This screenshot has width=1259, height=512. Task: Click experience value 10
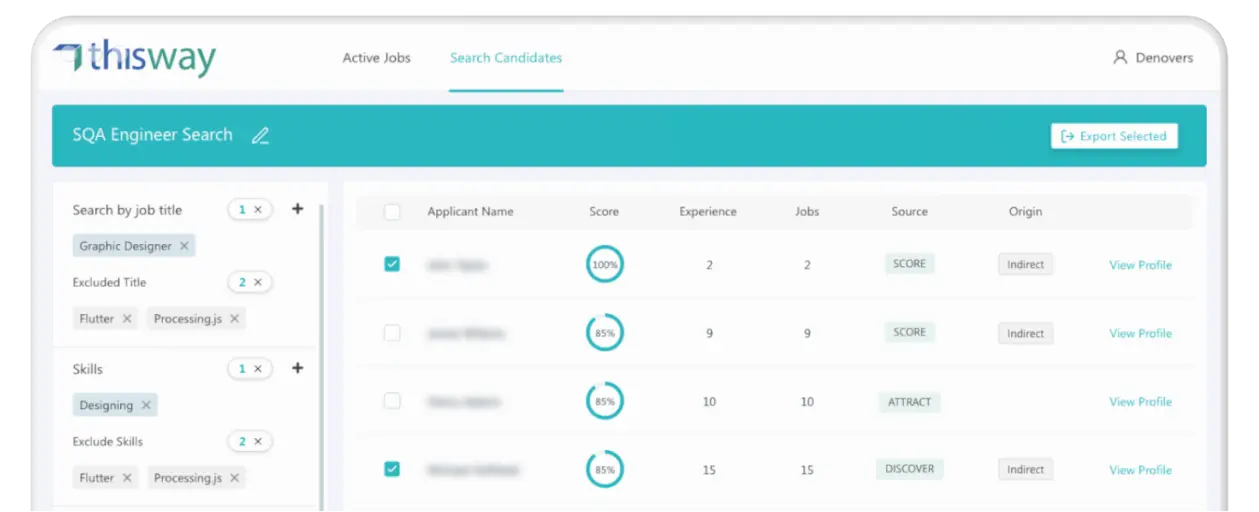(x=709, y=402)
